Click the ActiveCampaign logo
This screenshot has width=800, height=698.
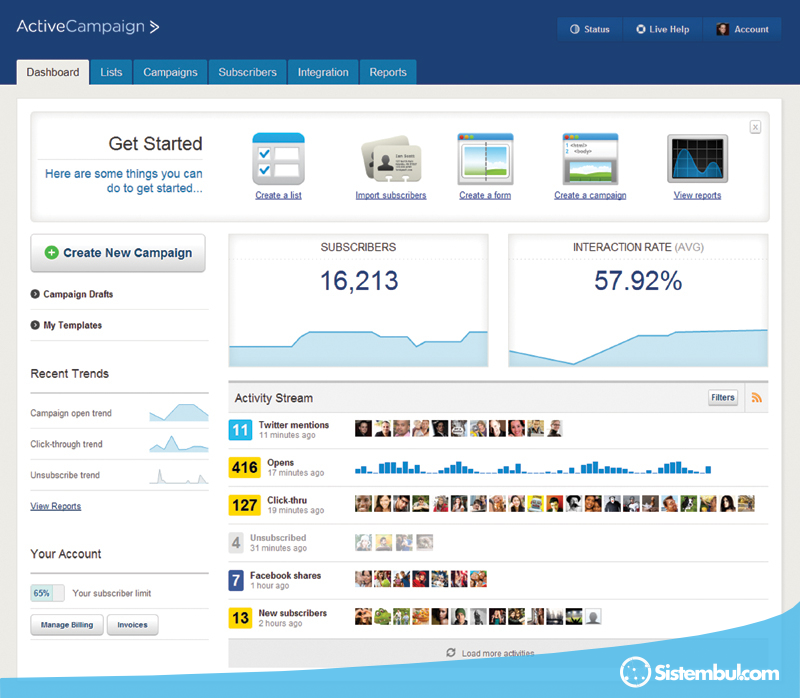point(88,27)
